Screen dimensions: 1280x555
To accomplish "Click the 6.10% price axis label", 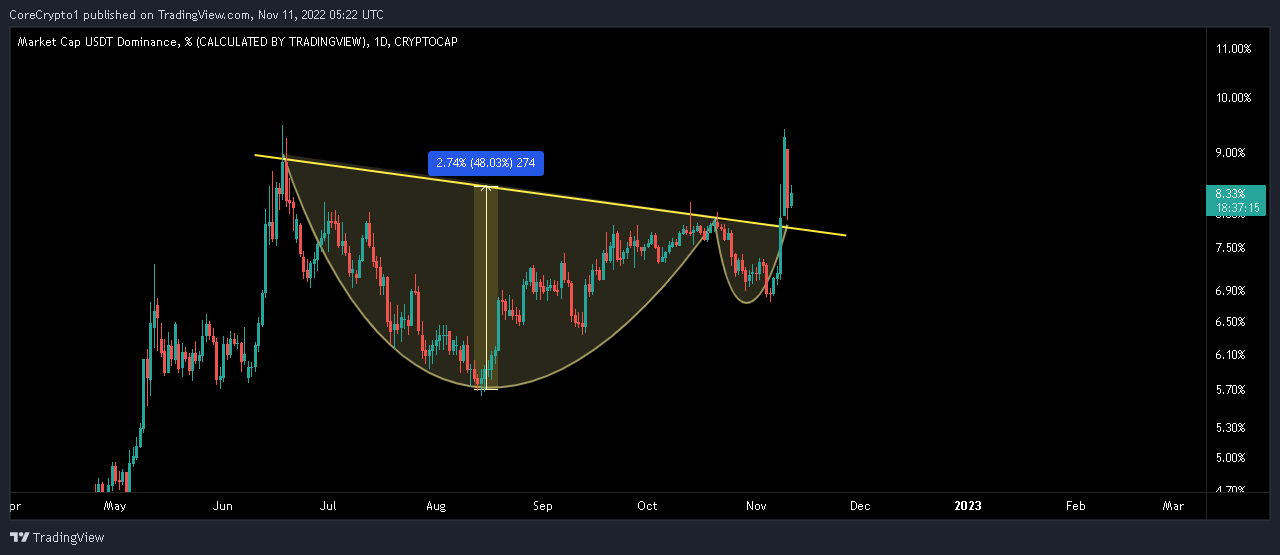I will click(x=1230, y=355).
